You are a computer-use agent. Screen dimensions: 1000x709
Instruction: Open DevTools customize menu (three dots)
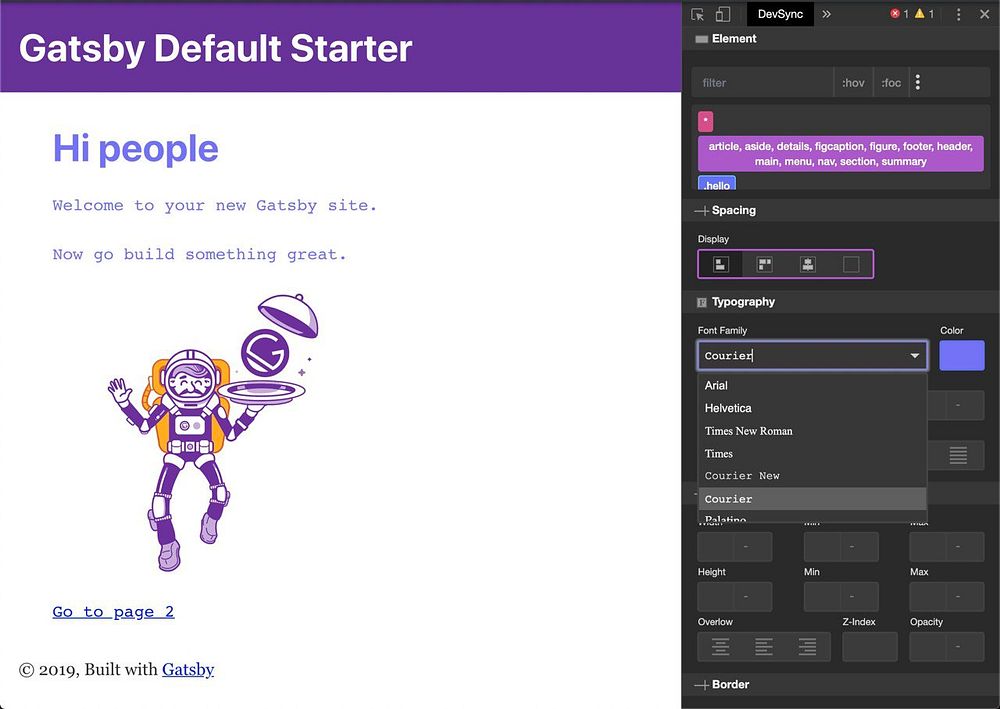[x=959, y=14]
